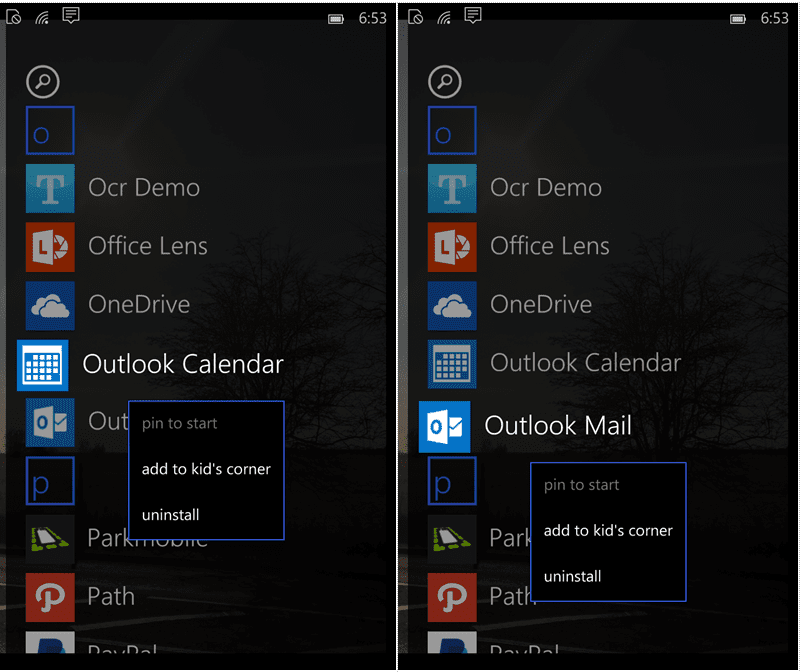Jump to letter 'o' header on the left screen
Screen dimensions: 803x672
coord(50,131)
